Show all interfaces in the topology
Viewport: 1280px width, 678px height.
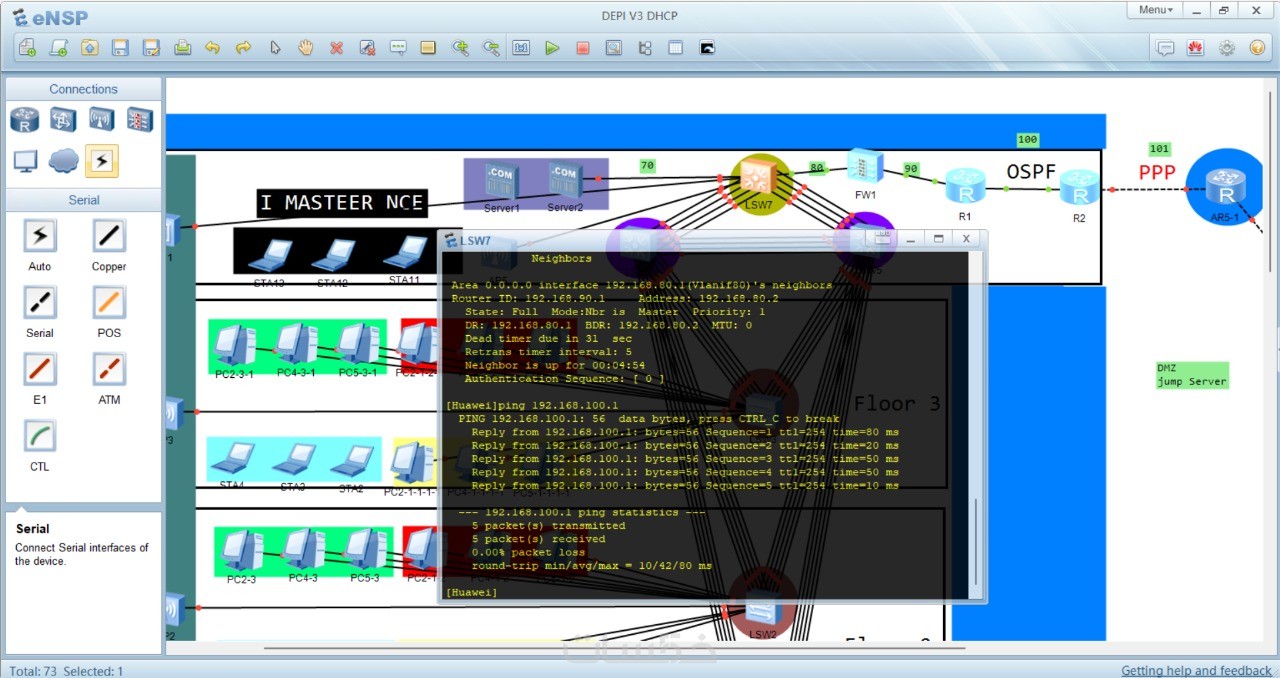645,47
